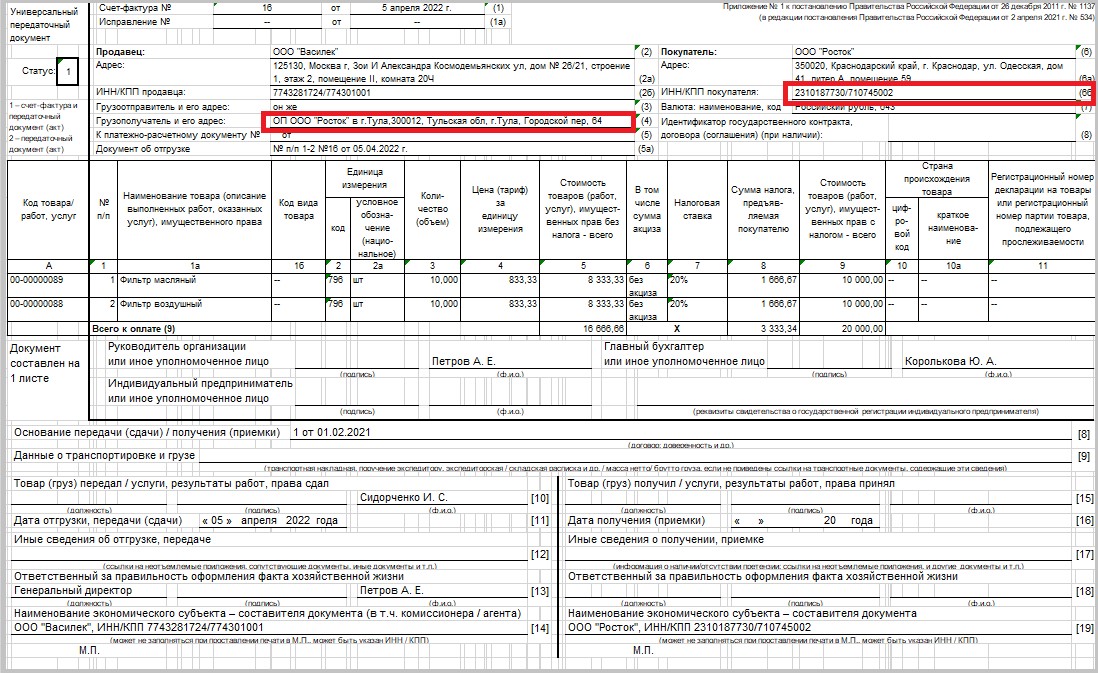Click the "Дата получения (приемки)" label
Image resolution: width=1098 pixels, height=673 pixels.
tap(637, 520)
